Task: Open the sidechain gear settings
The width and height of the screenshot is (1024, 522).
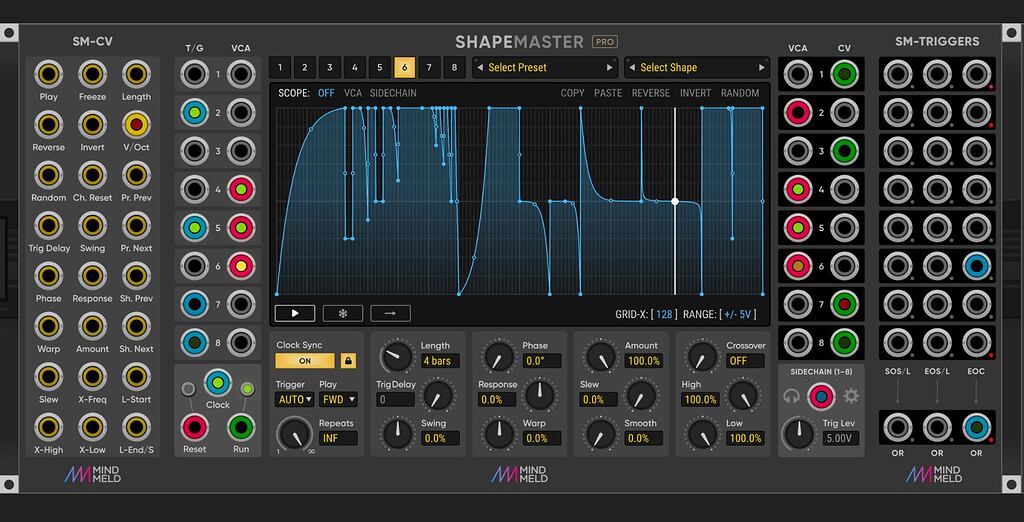Action: click(851, 396)
